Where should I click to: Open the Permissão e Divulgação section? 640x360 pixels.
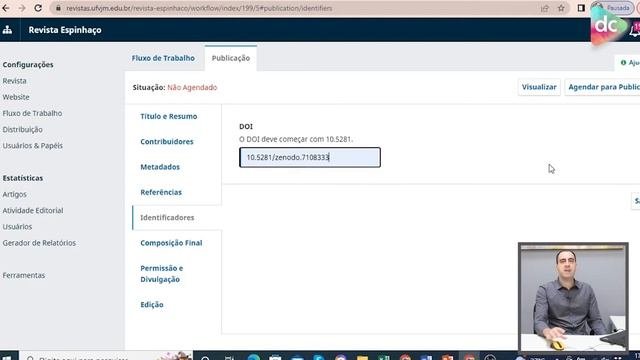click(162, 273)
